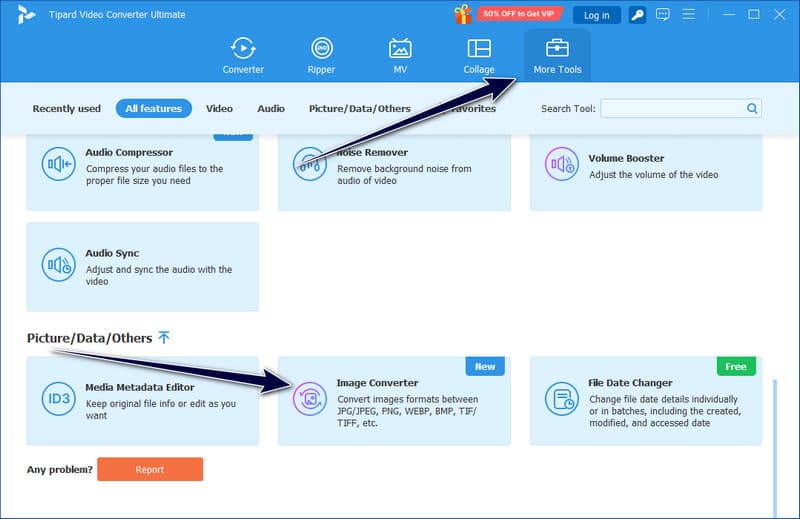The image size is (800, 519).
Task: Switch to the Picture/Data/Others filter tab
Action: tap(360, 108)
